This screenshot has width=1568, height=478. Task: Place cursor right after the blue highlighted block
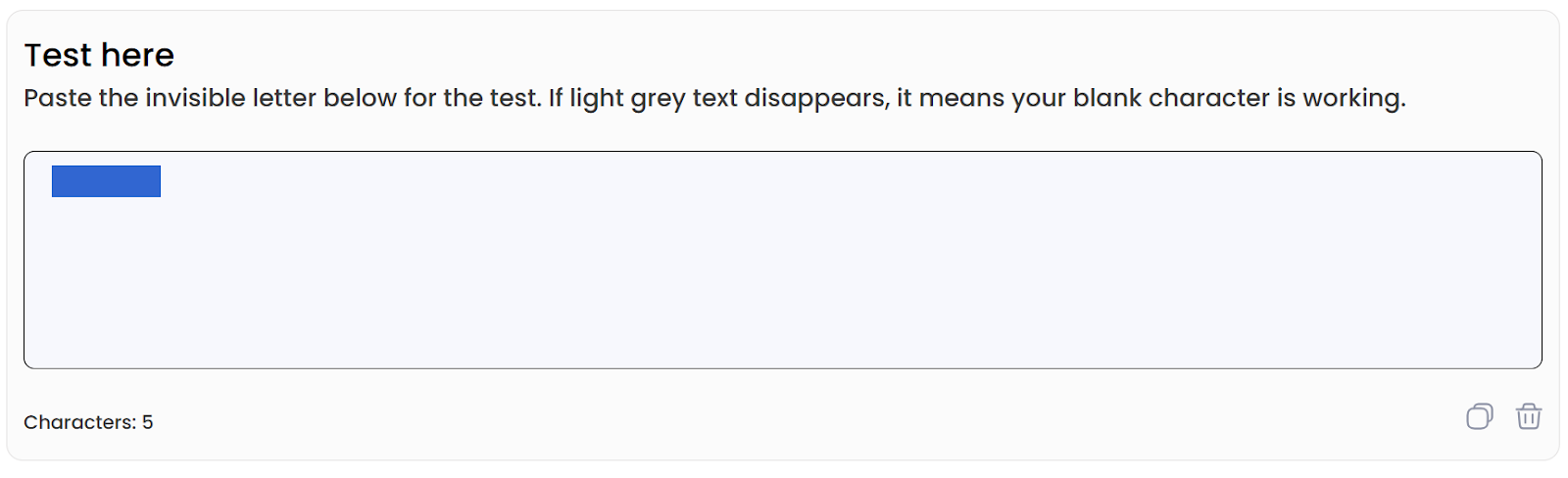[163, 181]
